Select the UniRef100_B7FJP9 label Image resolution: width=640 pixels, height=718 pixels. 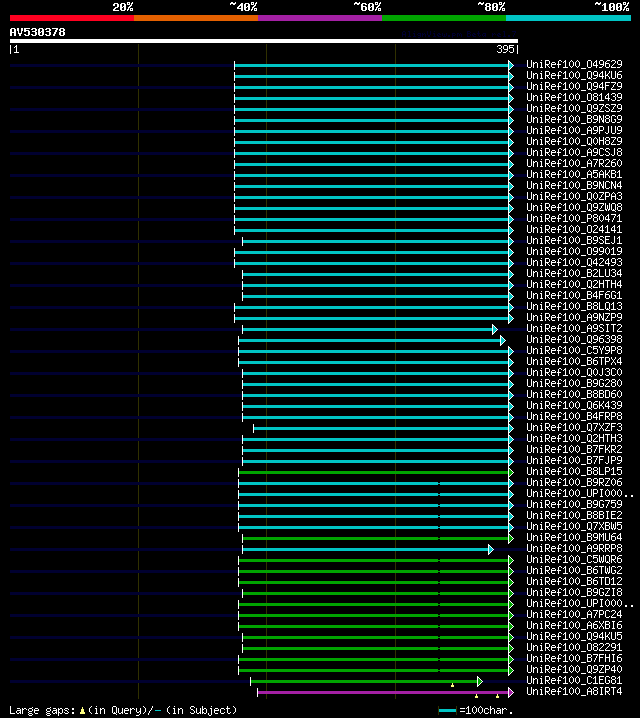point(574,460)
